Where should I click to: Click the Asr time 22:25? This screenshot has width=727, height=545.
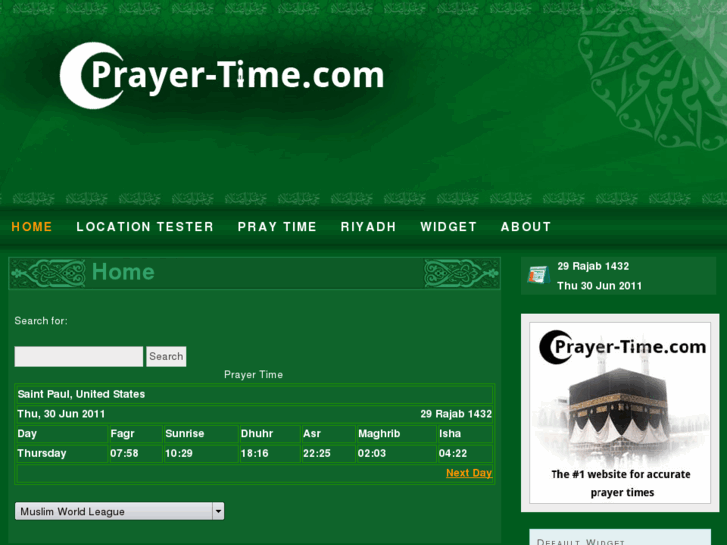(x=328, y=453)
